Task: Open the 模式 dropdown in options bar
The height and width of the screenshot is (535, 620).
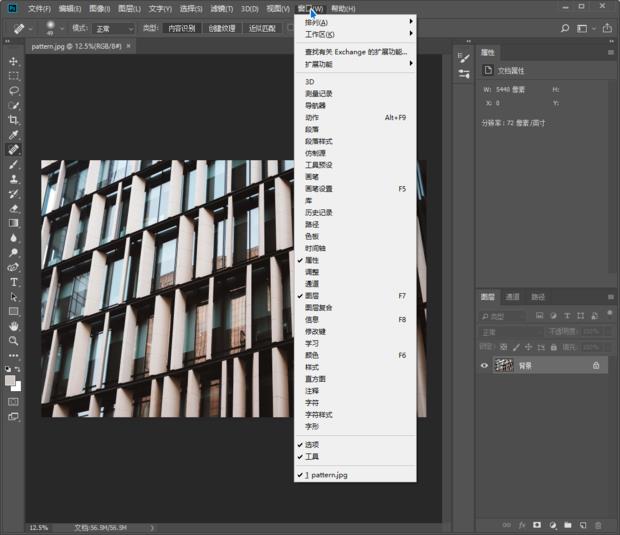Action: pyautogui.click(x=115, y=29)
